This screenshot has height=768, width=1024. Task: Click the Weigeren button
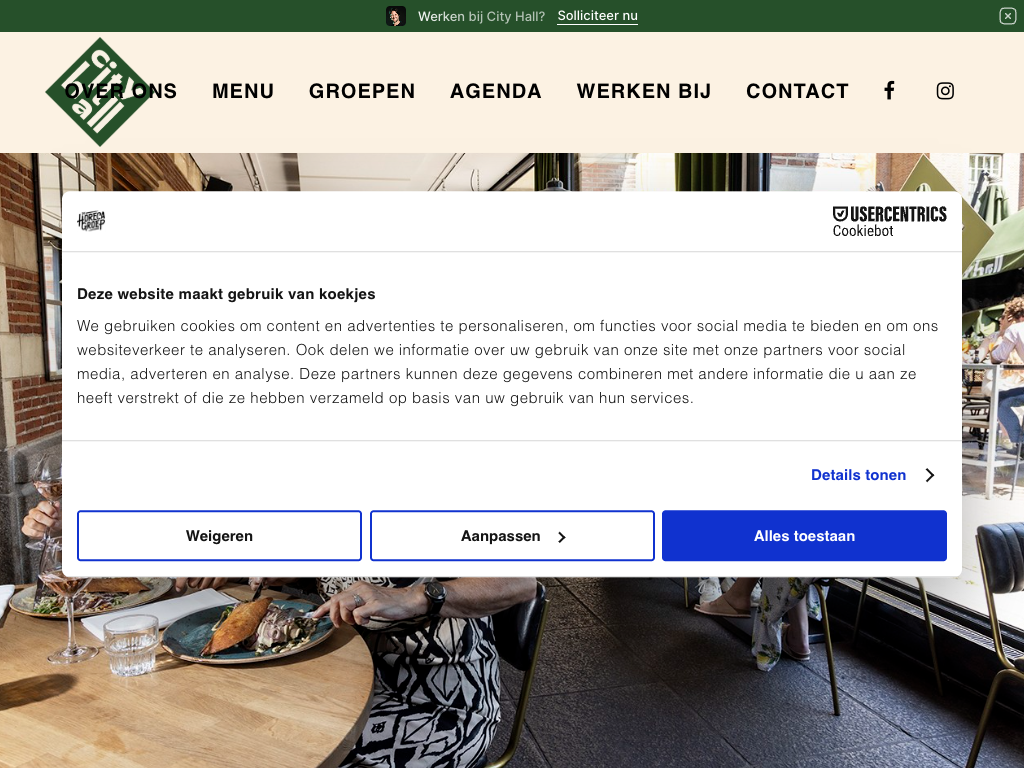coord(219,536)
